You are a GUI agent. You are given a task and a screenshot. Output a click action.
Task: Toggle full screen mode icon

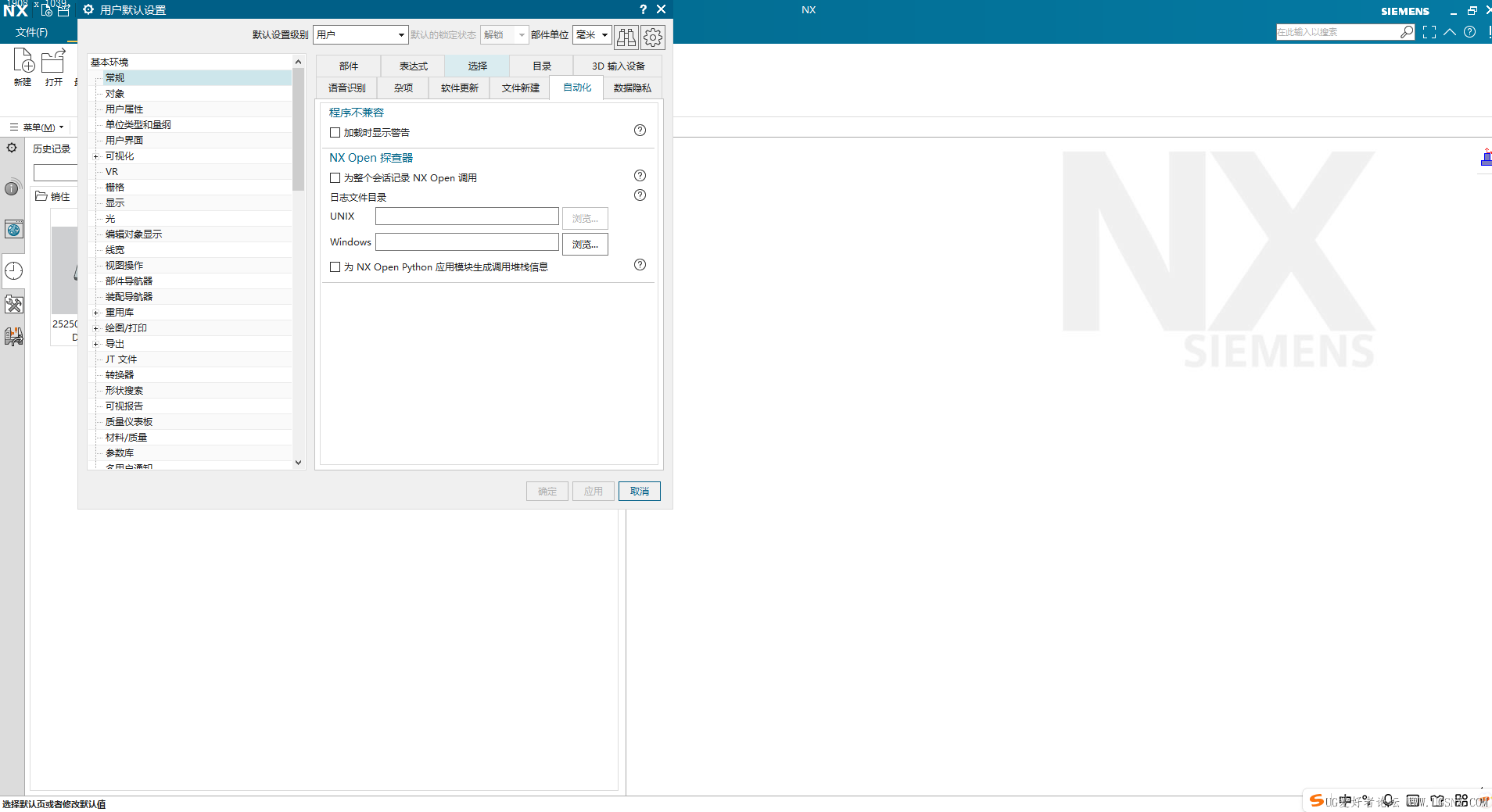[x=1429, y=32]
